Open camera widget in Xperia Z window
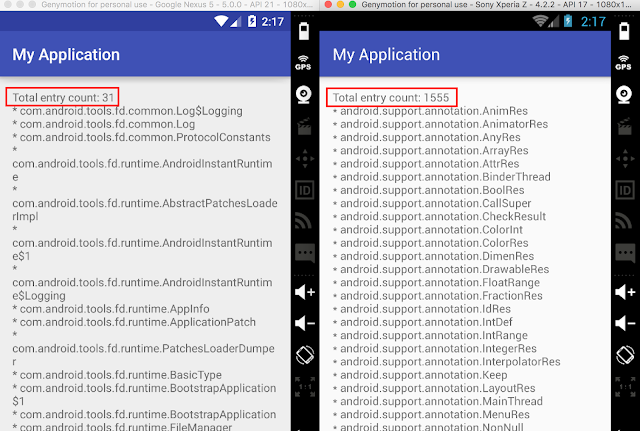The width and height of the screenshot is (640, 431). [624, 95]
